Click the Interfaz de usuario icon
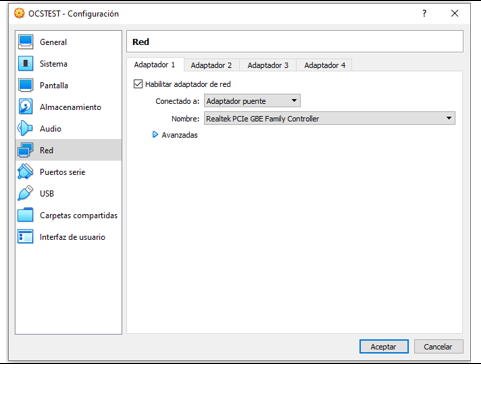This screenshot has height=406, width=481. (x=26, y=237)
